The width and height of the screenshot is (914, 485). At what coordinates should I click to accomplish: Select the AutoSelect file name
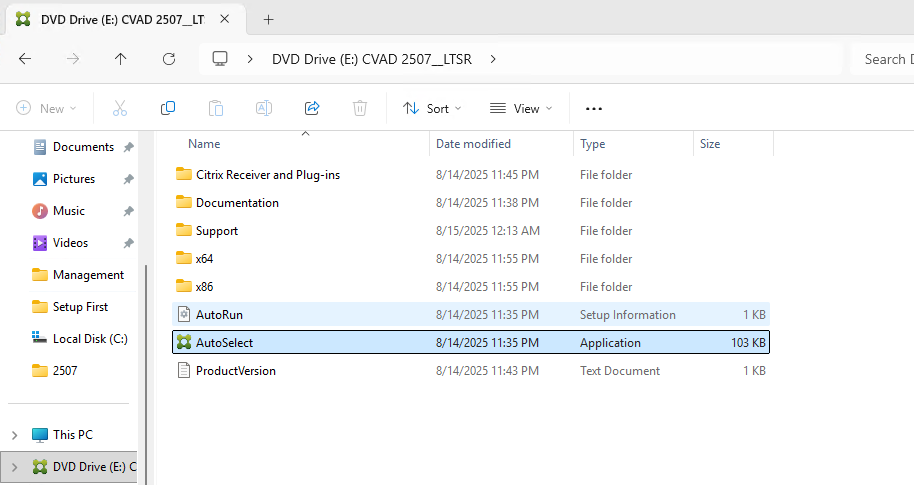coord(224,343)
